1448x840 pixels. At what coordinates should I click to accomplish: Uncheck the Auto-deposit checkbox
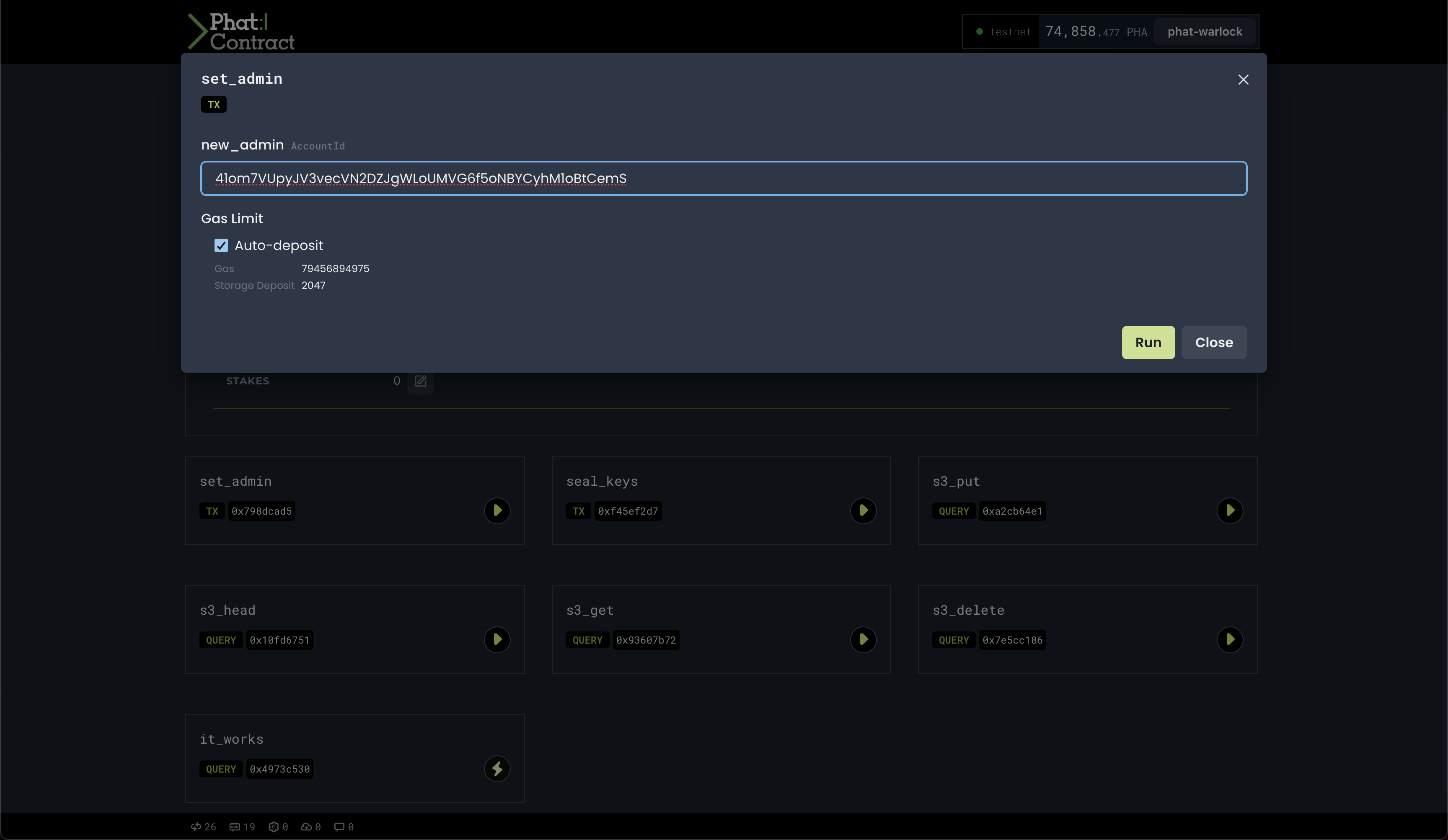[x=221, y=246]
